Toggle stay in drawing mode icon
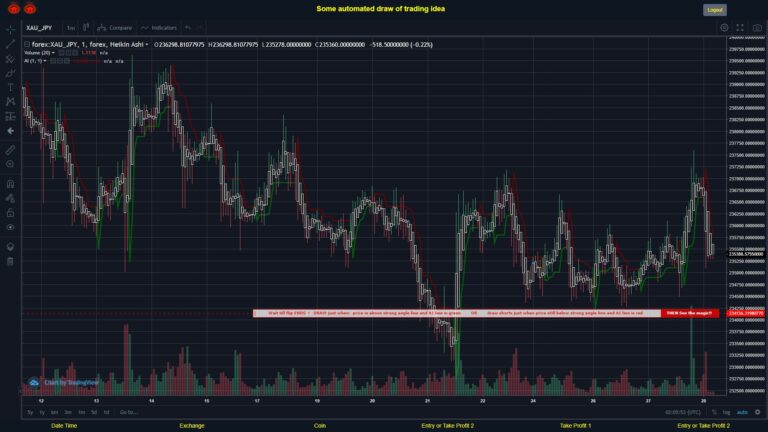Screen dimensions: 768x432 10,198
